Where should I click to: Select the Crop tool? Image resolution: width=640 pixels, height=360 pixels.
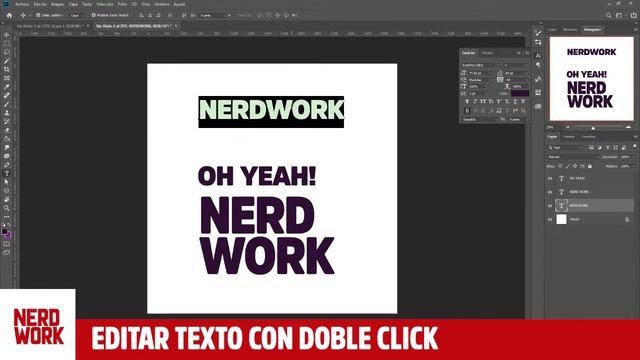tap(7, 69)
